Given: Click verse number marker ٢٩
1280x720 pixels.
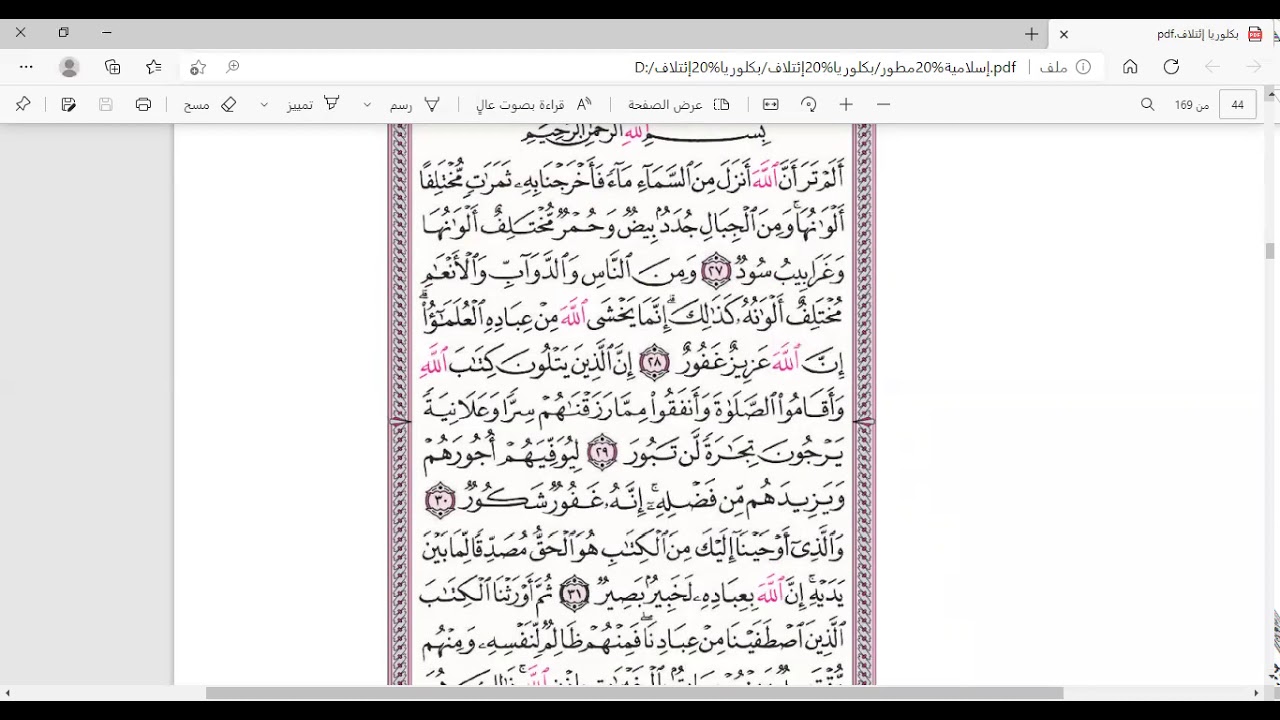Looking at the screenshot, I should [x=602, y=454].
